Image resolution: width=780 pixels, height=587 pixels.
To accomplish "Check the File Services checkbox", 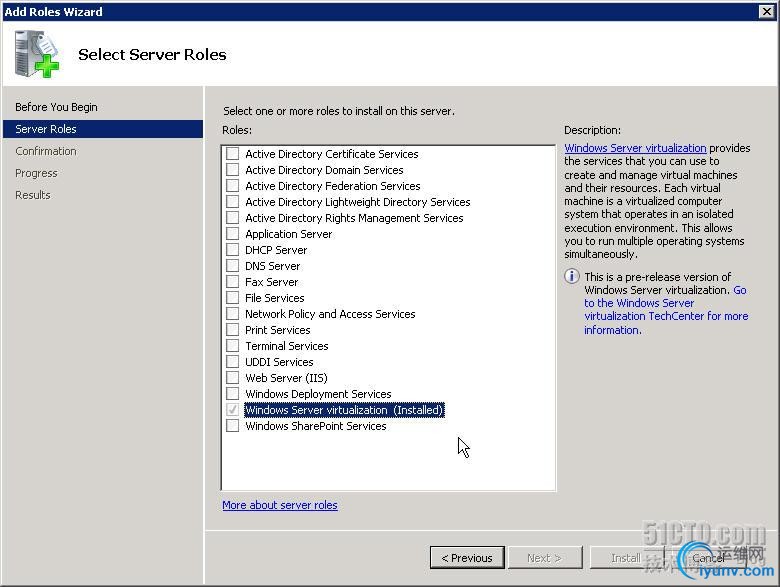I will tap(232, 297).
